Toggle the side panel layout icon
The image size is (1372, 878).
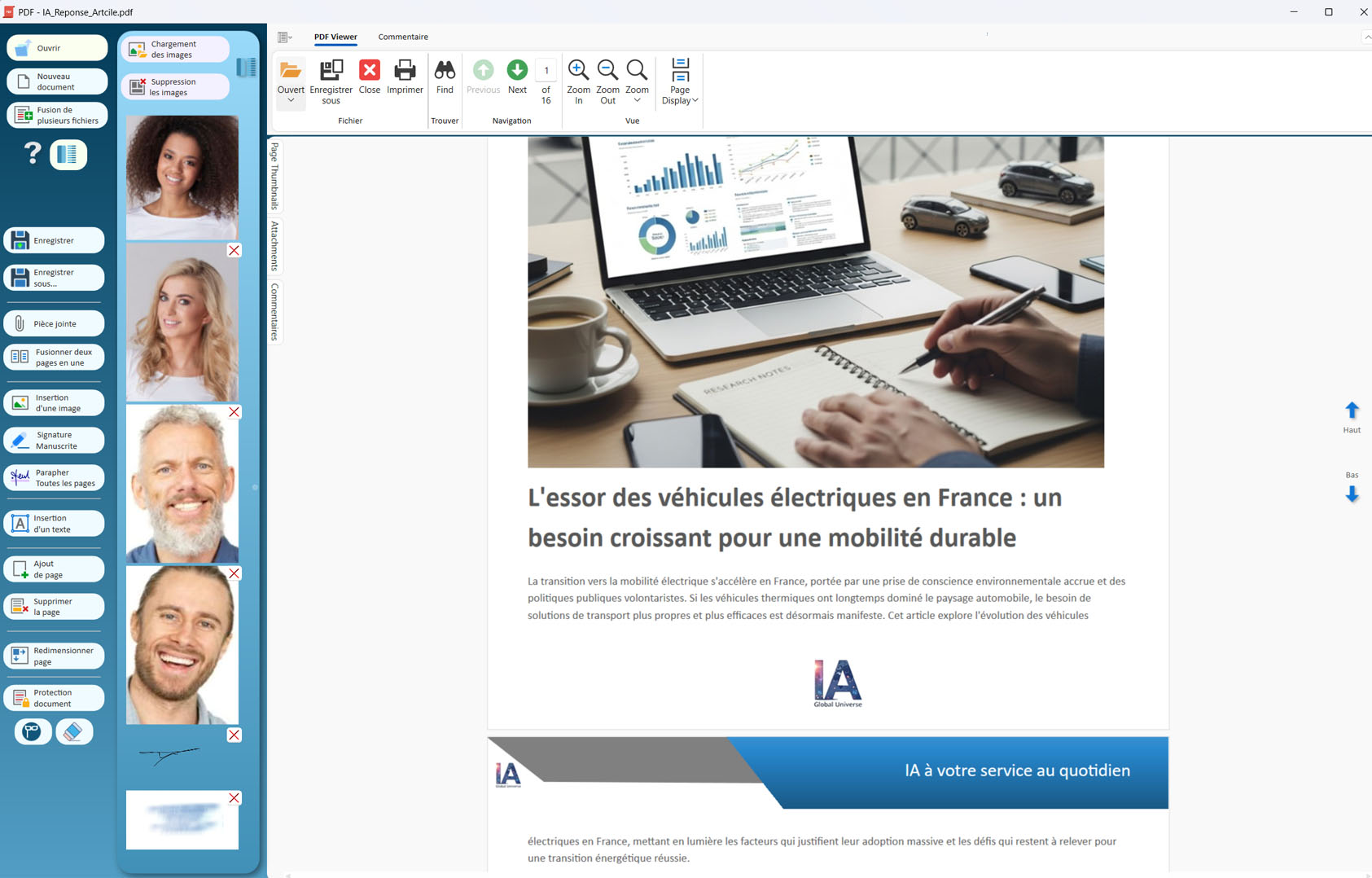pos(68,154)
